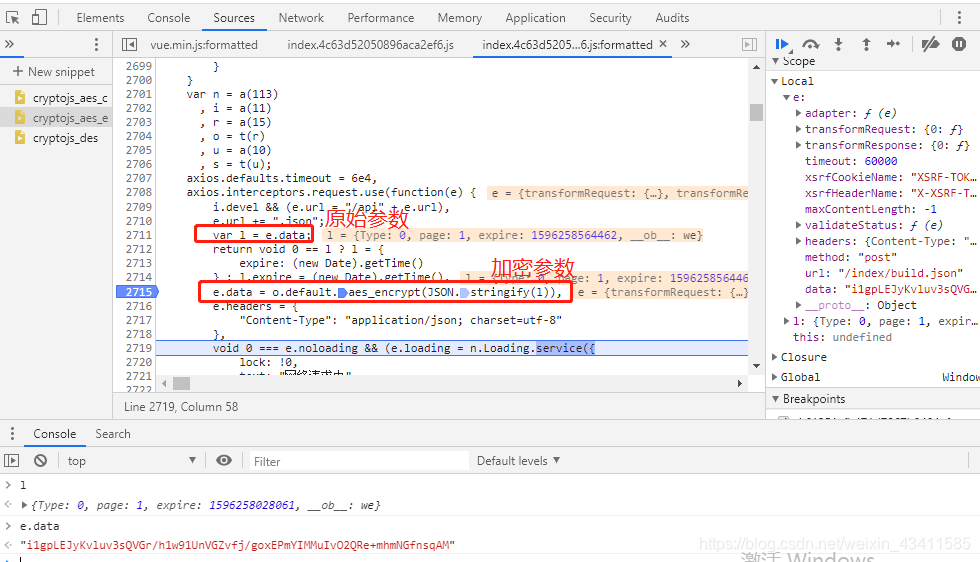Show more open file tabs chevron
Viewport: 980px width, 562px height.
point(685,44)
